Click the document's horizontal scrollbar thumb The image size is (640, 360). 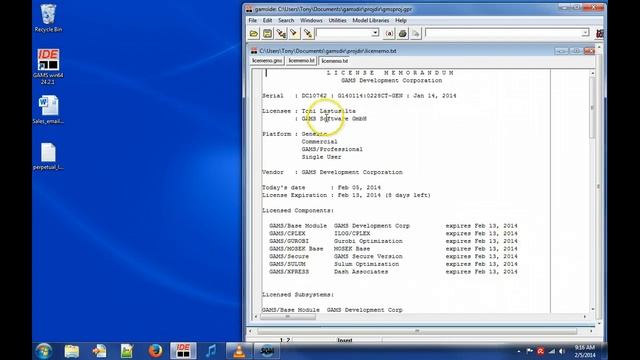(288, 317)
